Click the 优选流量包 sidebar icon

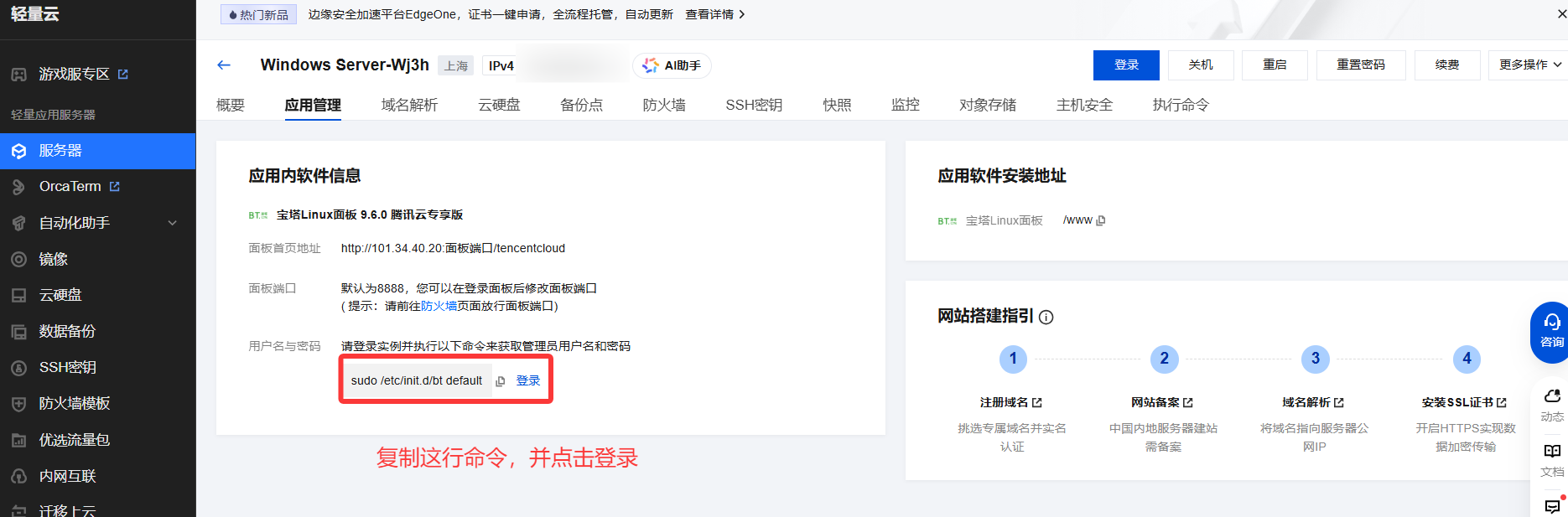point(18,440)
